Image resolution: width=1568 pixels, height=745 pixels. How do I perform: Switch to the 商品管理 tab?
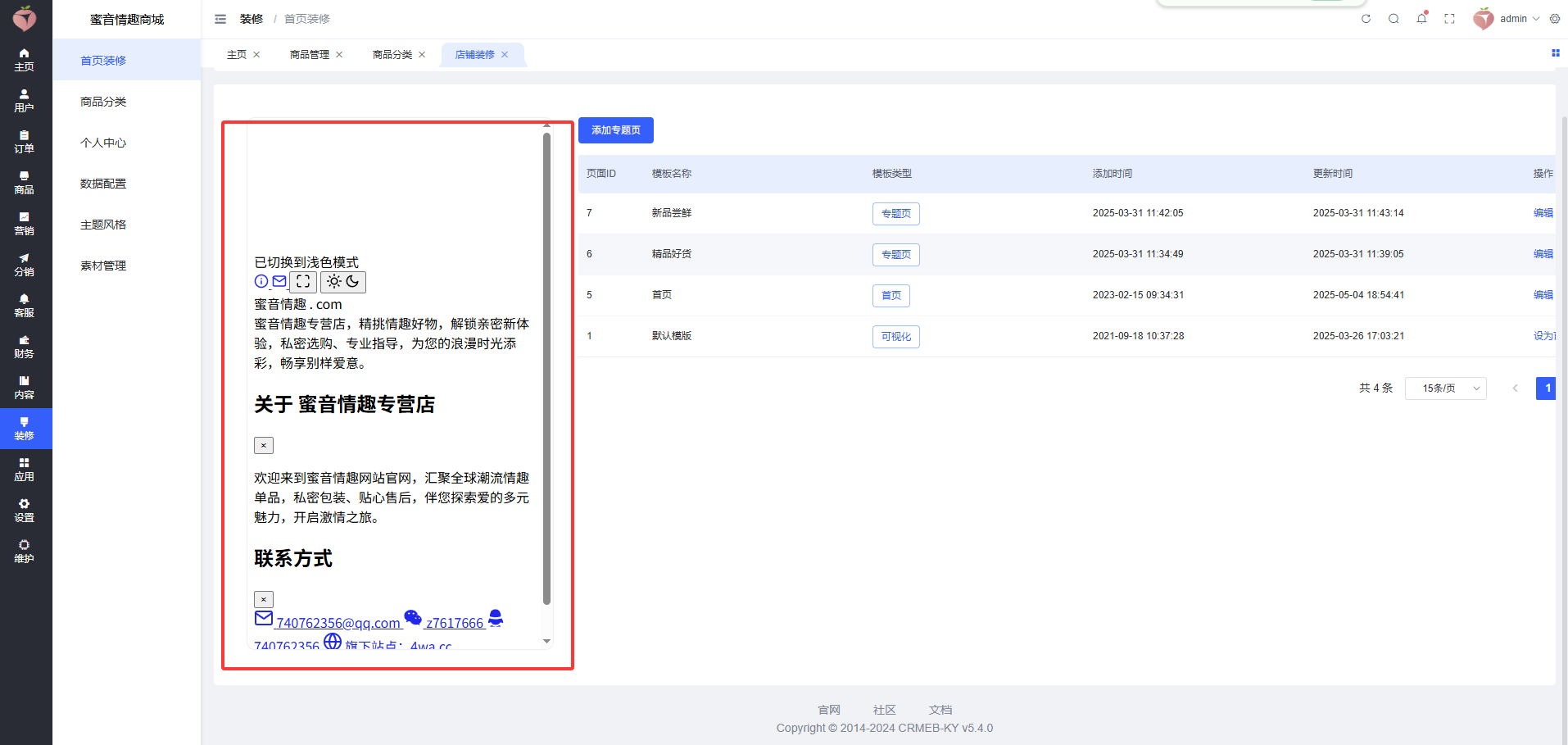pyautogui.click(x=310, y=55)
